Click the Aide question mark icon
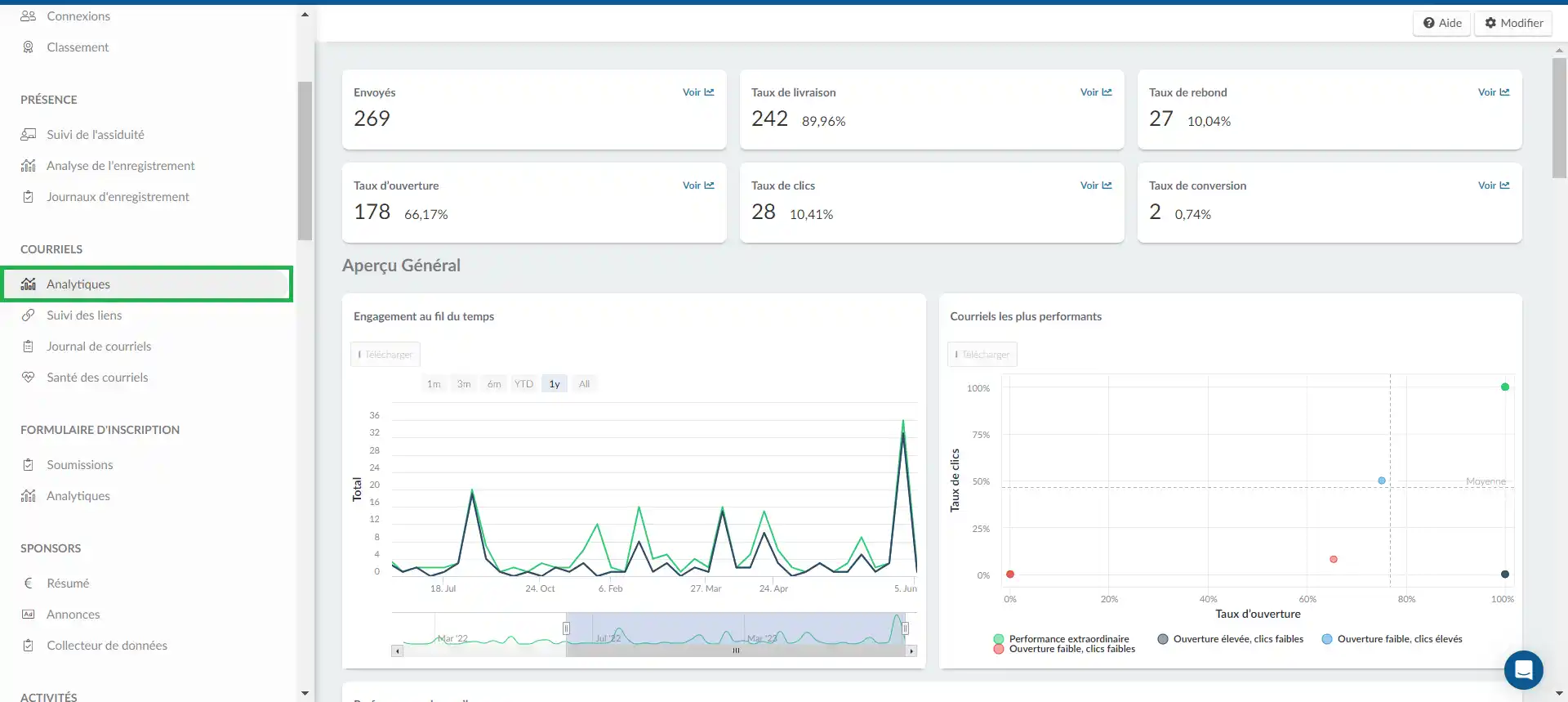 [1428, 23]
